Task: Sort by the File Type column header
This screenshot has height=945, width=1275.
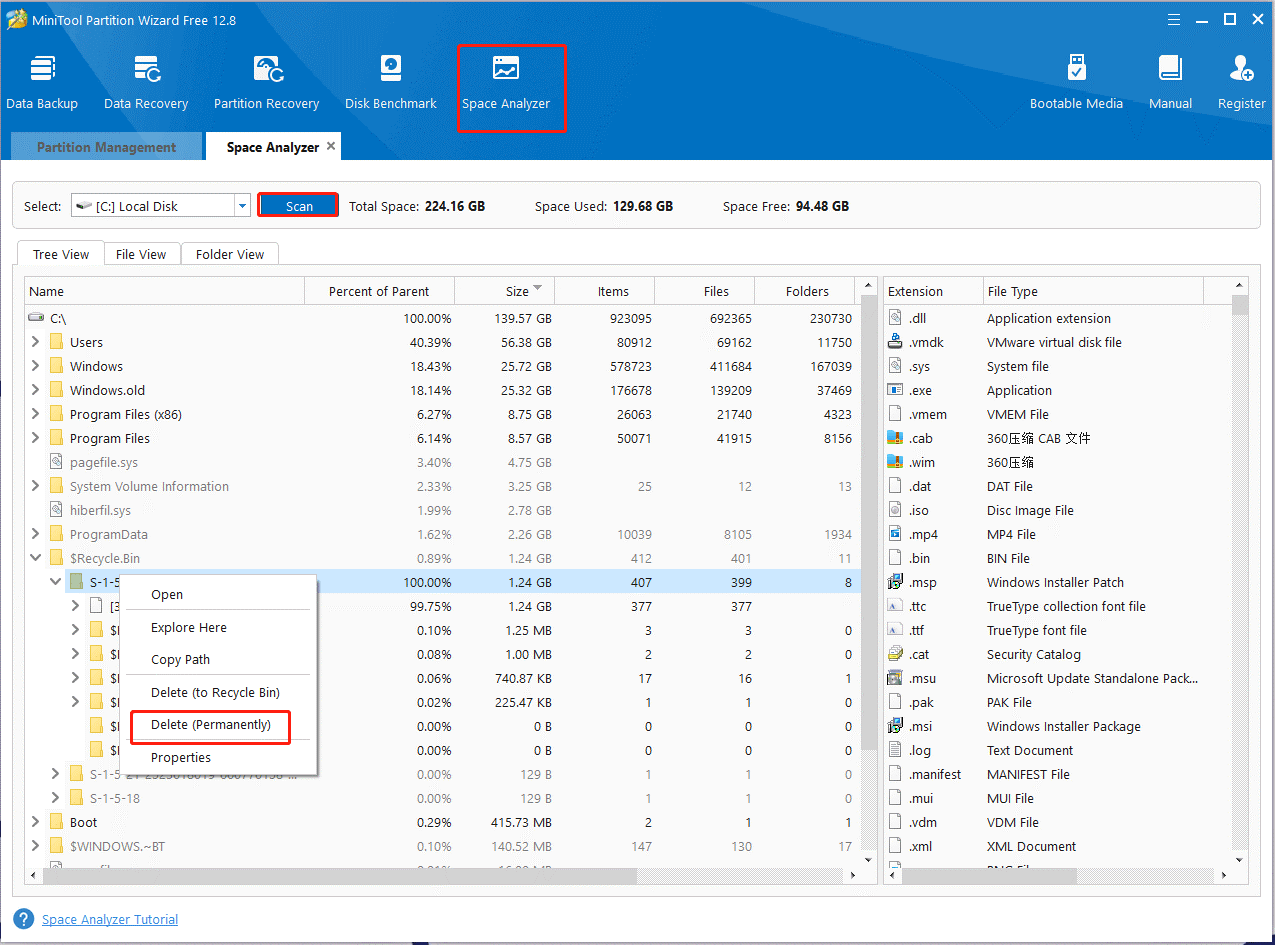Action: point(1093,291)
